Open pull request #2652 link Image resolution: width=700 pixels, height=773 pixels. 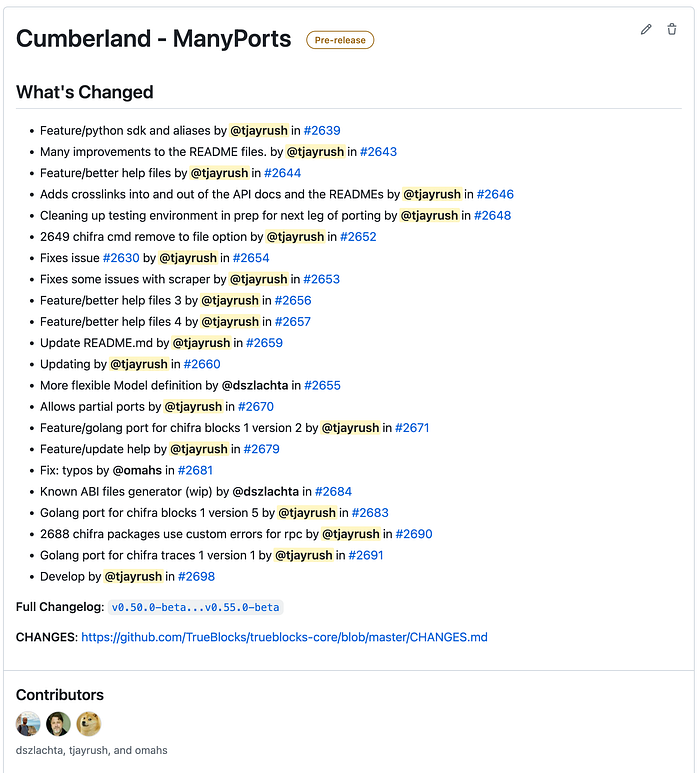point(358,237)
